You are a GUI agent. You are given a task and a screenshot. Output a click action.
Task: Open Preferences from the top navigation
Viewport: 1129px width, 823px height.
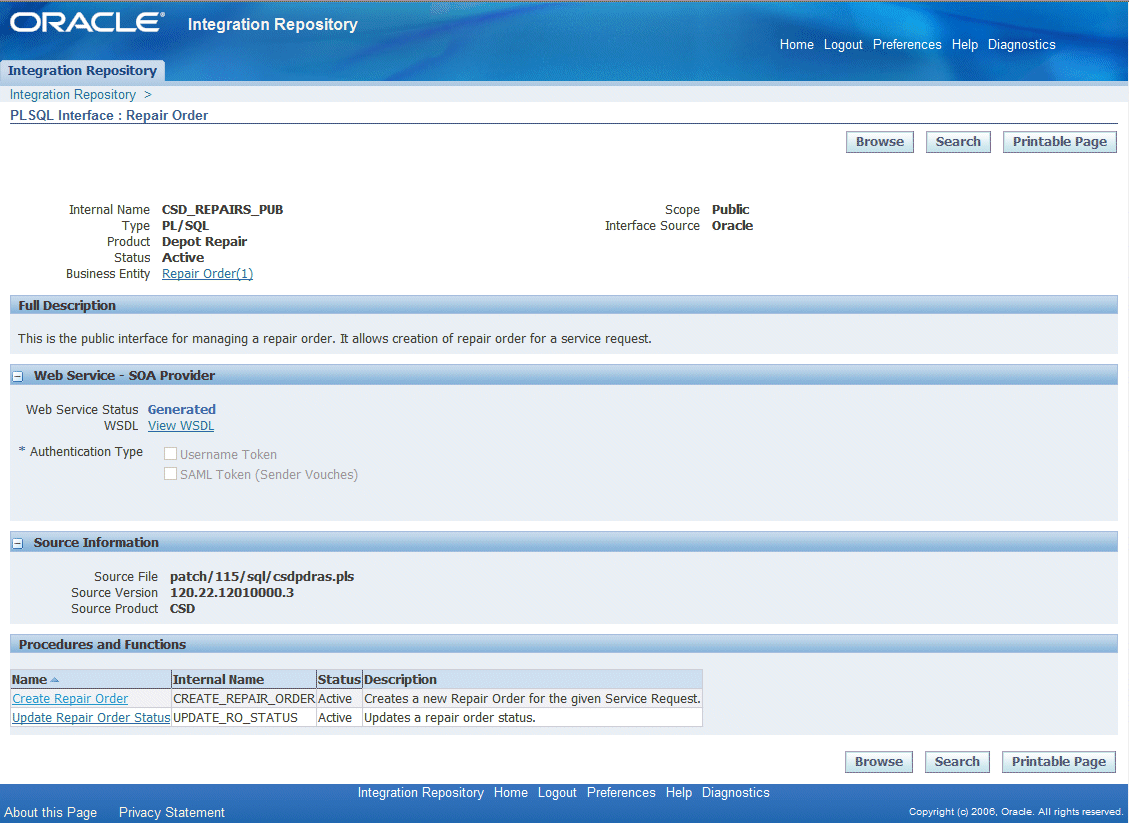(907, 45)
